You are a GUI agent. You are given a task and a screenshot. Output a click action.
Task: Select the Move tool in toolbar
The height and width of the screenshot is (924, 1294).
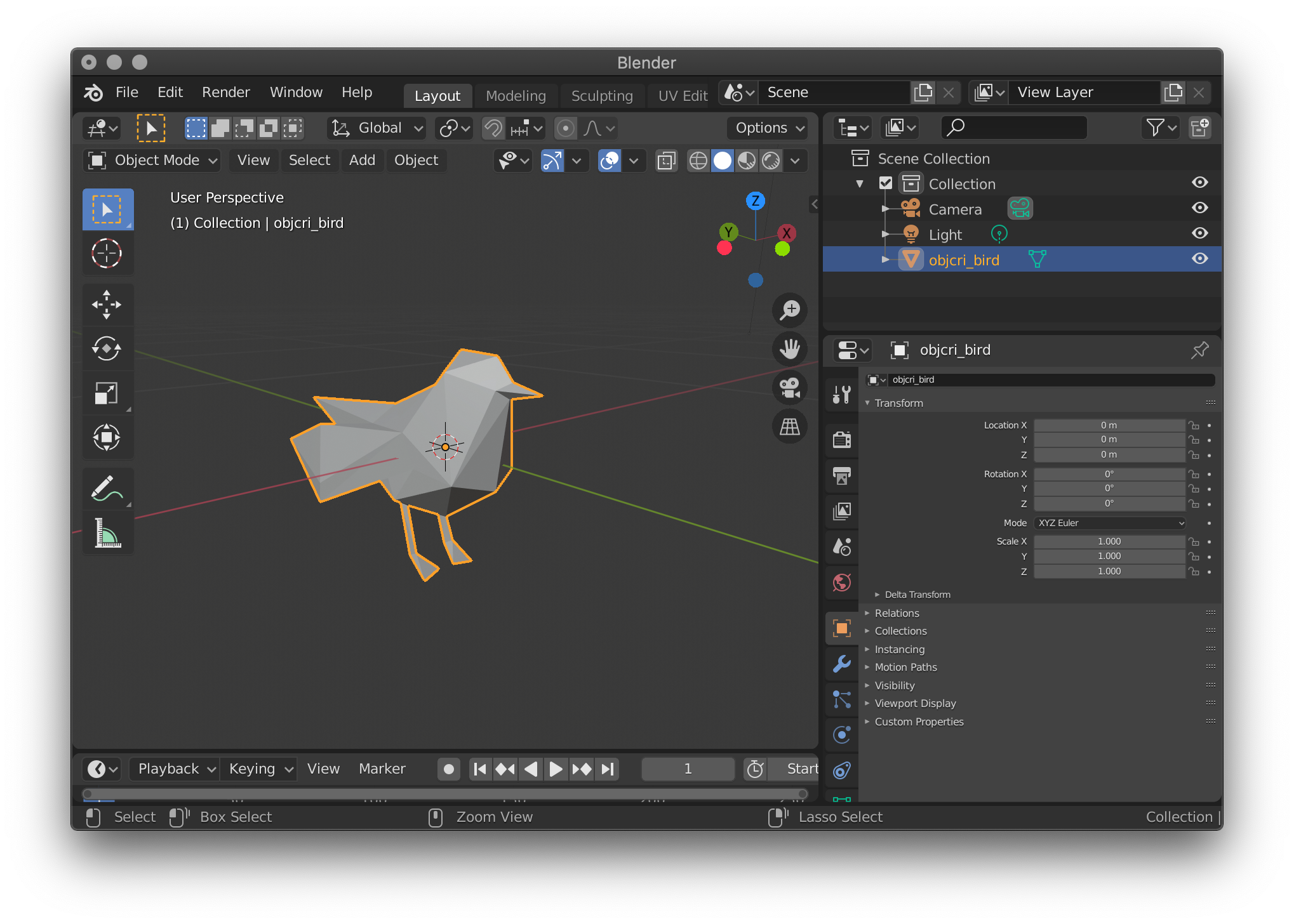107,305
